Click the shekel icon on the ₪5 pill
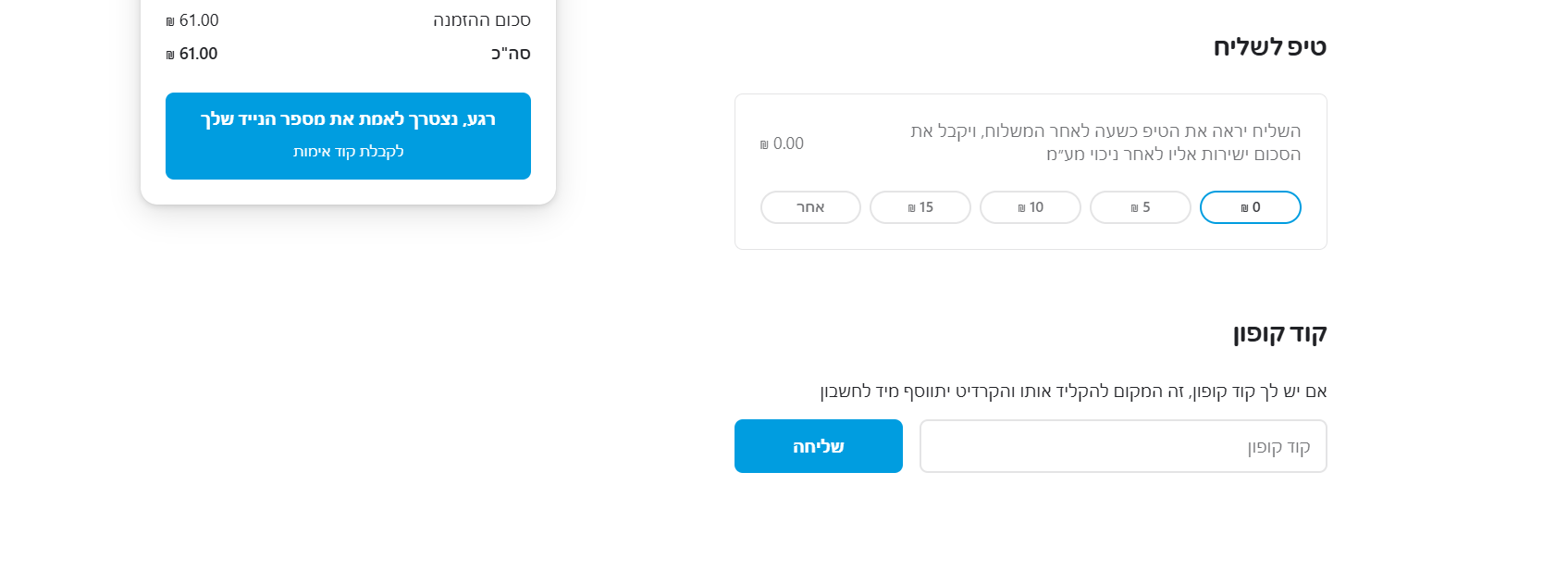This screenshot has height=572, width=1568. pos(1134,208)
